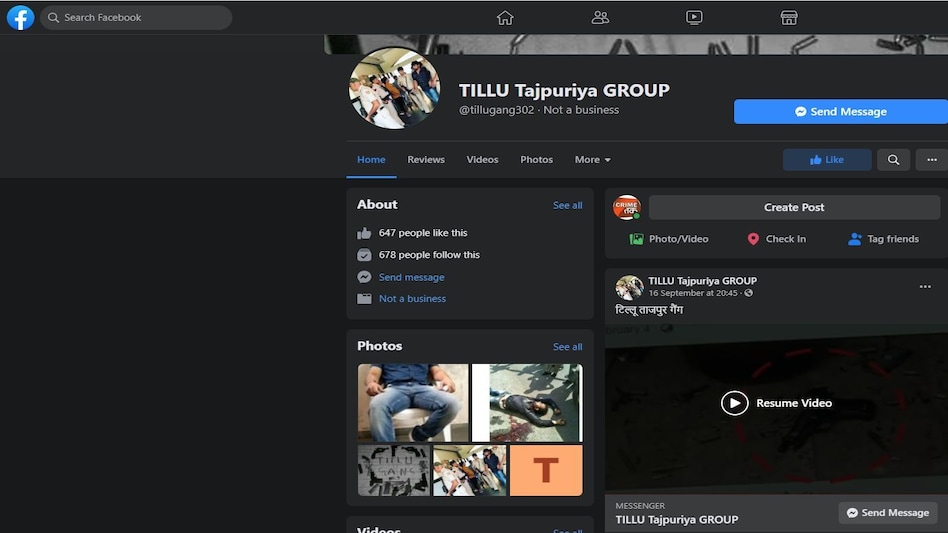Open the Marketplace icon

click(x=789, y=17)
